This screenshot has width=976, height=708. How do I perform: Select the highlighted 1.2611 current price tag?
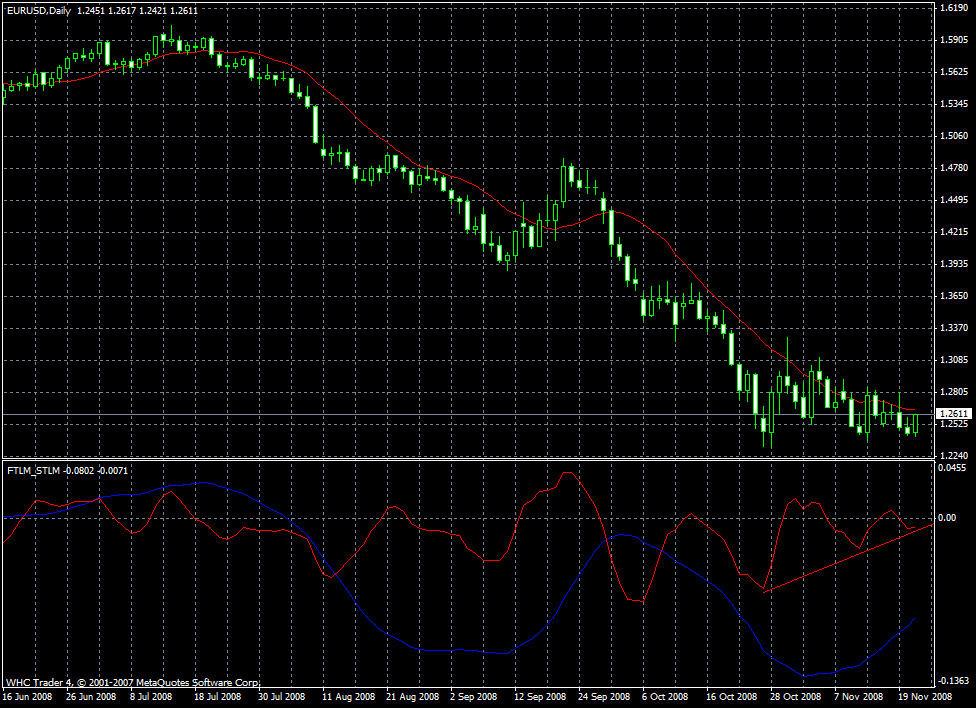click(954, 413)
